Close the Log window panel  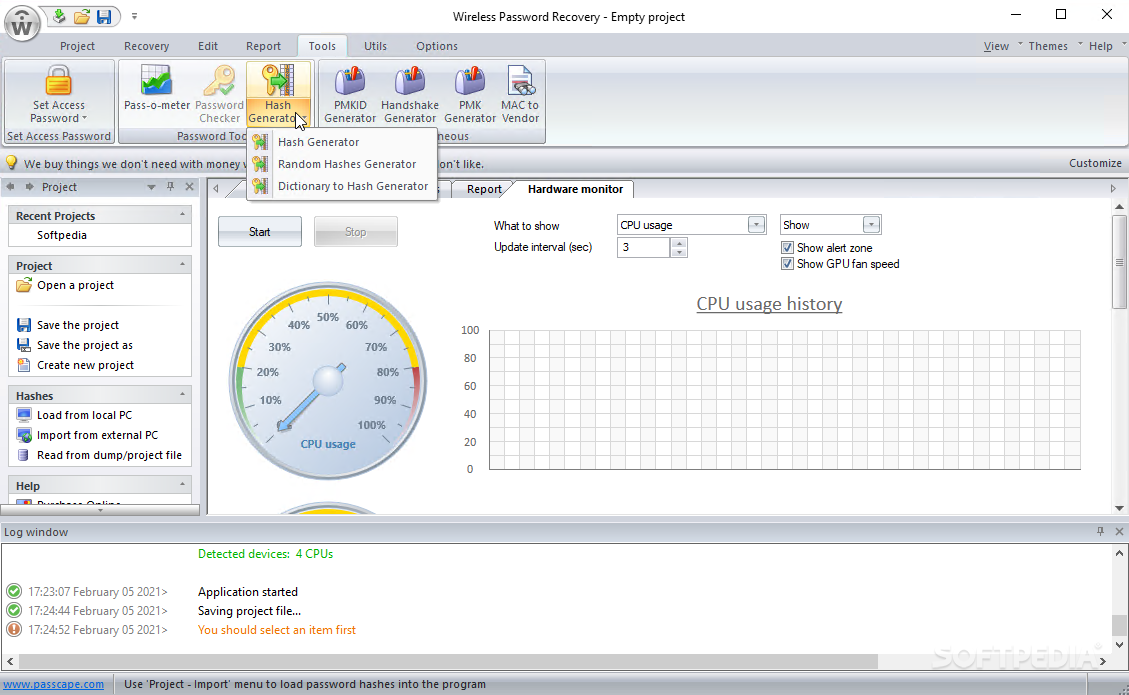[1119, 532]
